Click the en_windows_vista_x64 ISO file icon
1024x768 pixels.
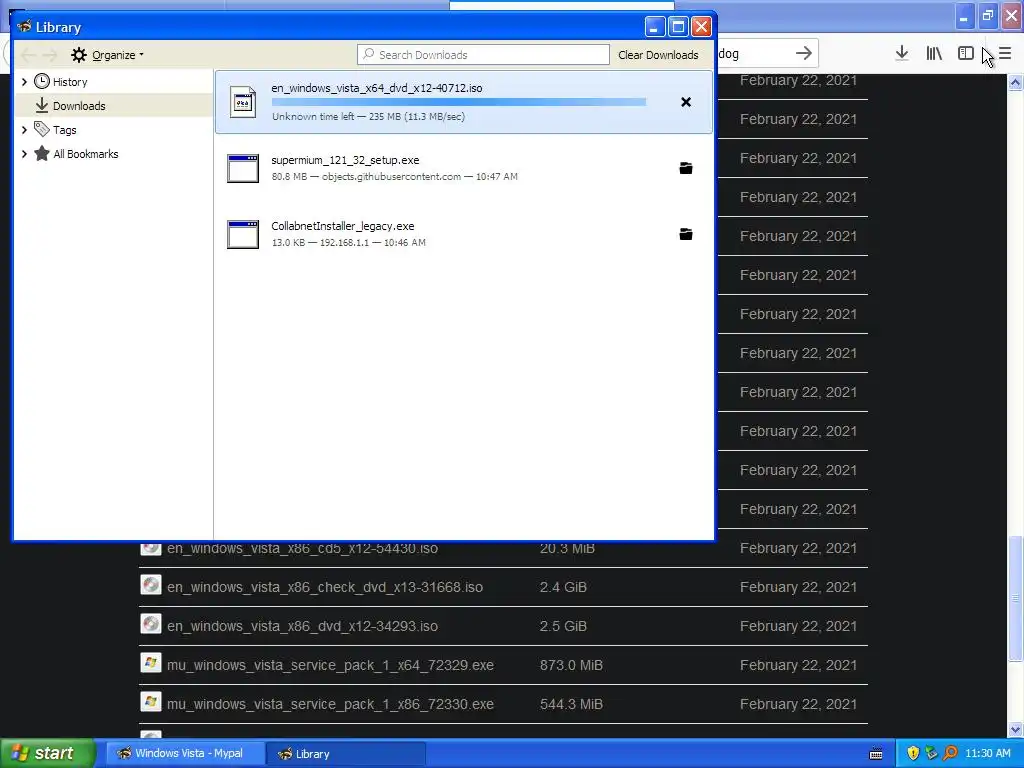[243, 102]
